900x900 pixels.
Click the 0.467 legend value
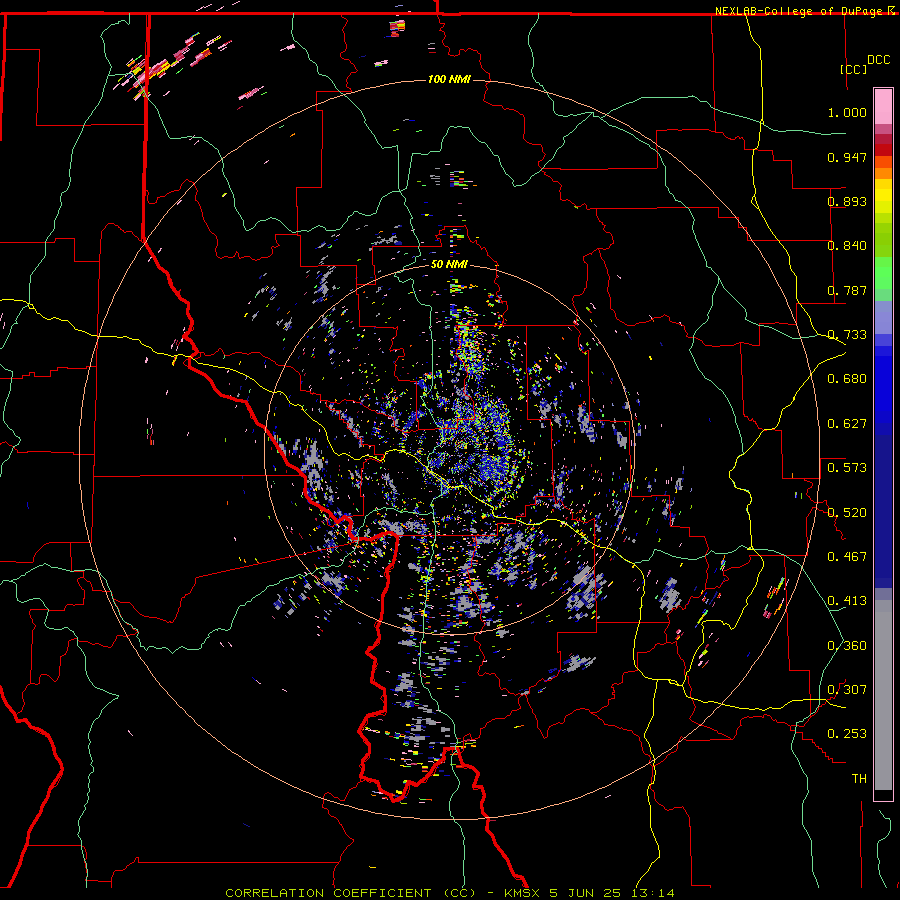pyautogui.click(x=847, y=557)
